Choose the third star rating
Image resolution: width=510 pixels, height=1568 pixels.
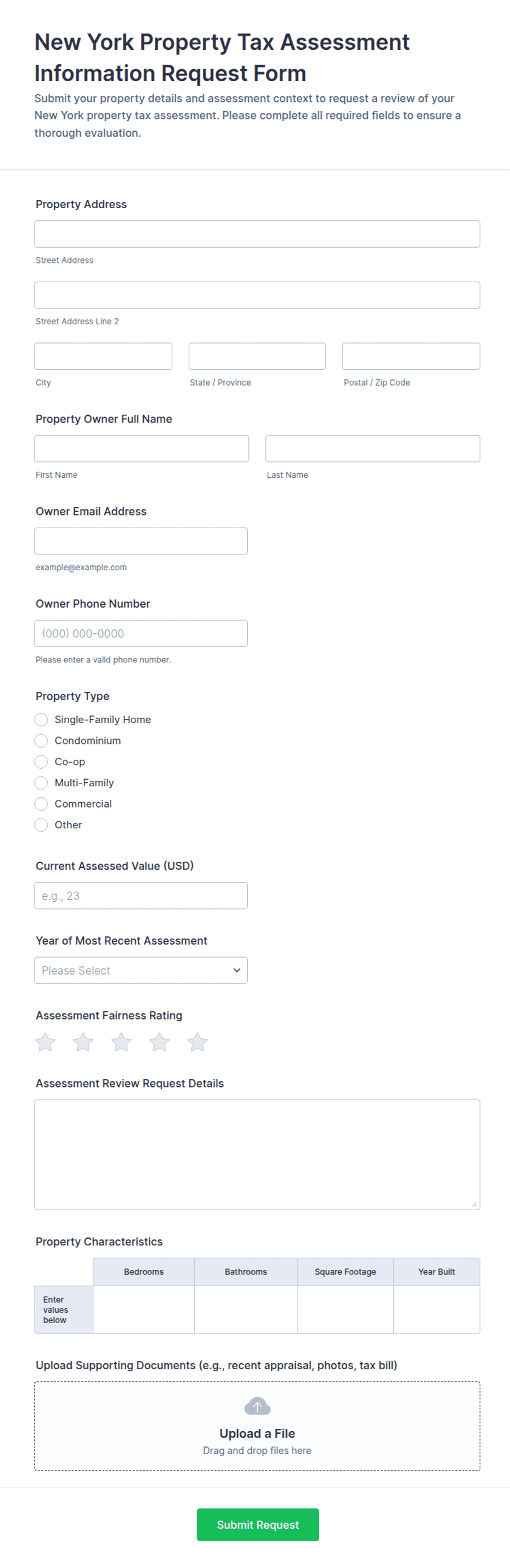[x=121, y=1041]
